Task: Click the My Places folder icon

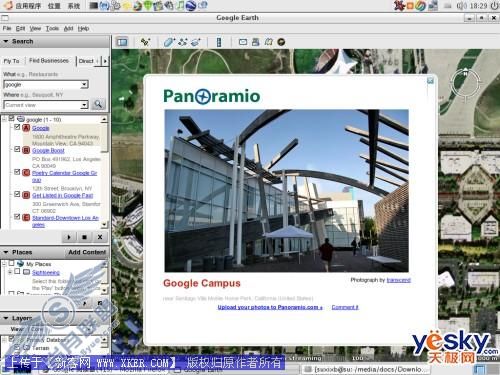Action: (x=21, y=264)
